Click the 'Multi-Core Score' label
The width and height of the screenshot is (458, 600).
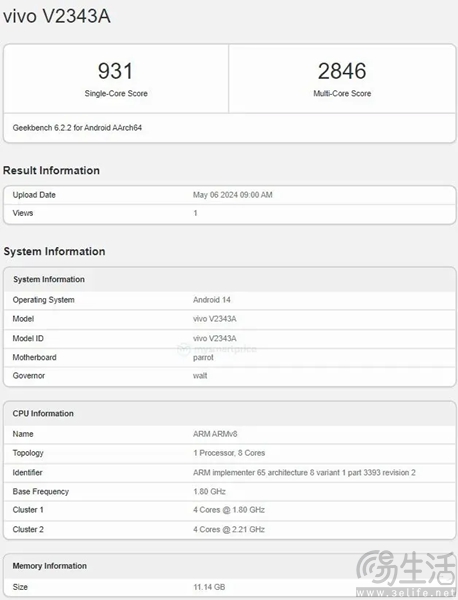point(342,93)
